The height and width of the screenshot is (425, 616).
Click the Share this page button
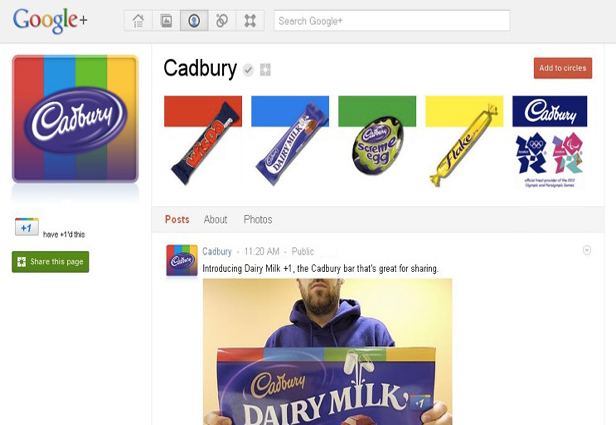pos(50,262)
